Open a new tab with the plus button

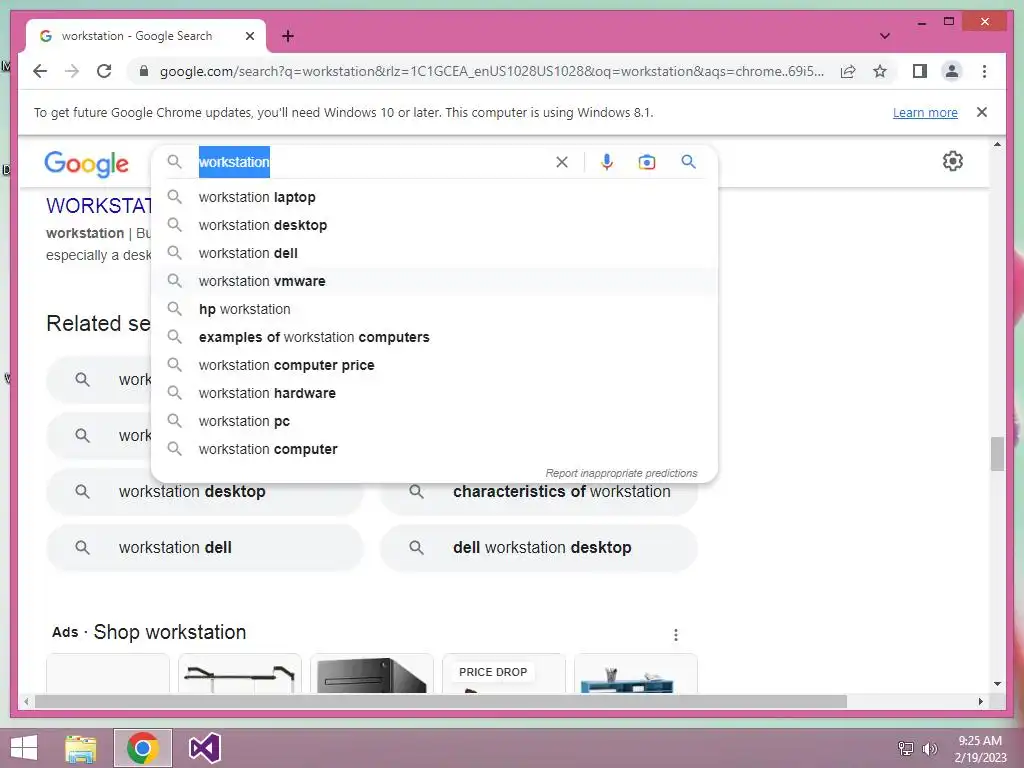pyautogui.click(x=288, y=36)
